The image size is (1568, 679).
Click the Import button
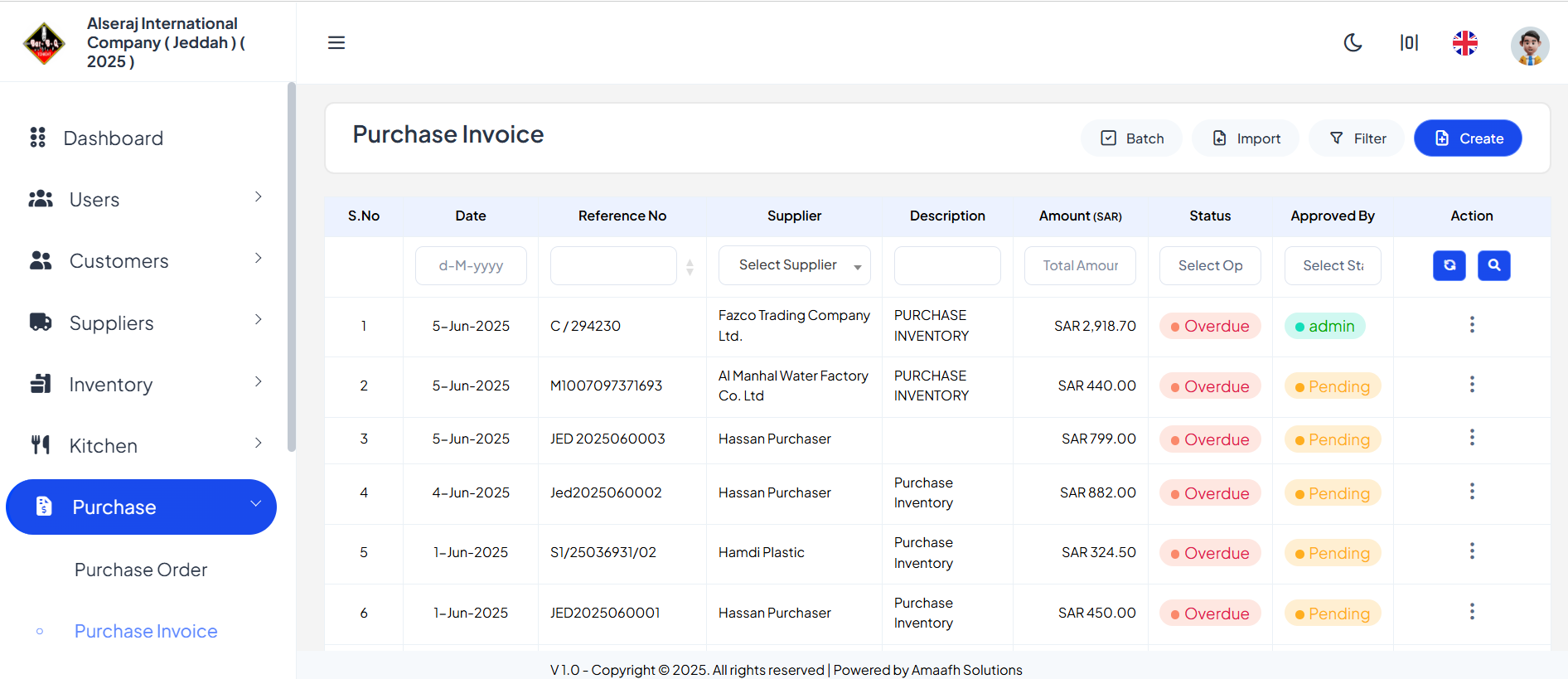coord(1246,138)
